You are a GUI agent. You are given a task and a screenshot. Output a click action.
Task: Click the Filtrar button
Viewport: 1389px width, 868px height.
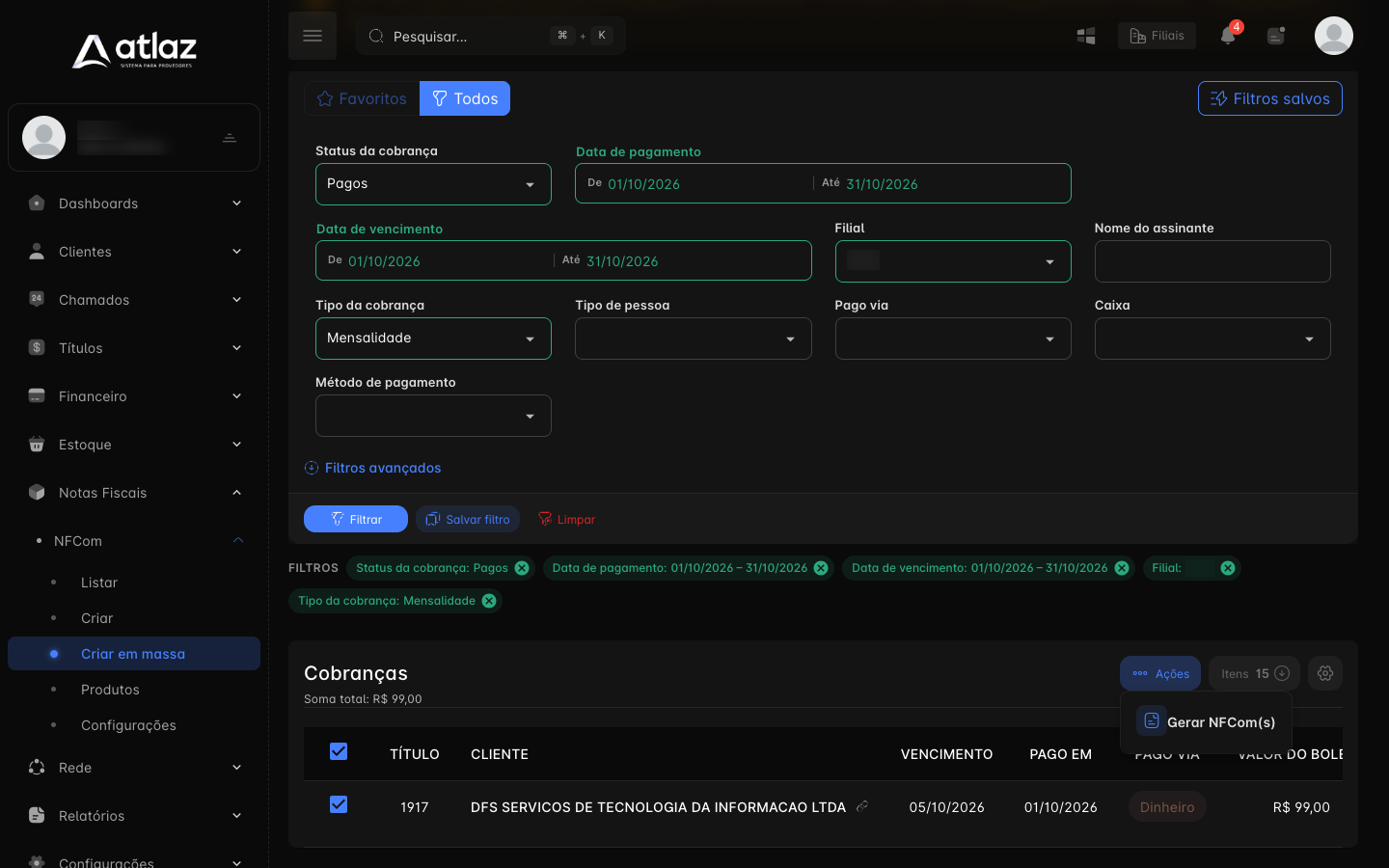click(356, 519)
